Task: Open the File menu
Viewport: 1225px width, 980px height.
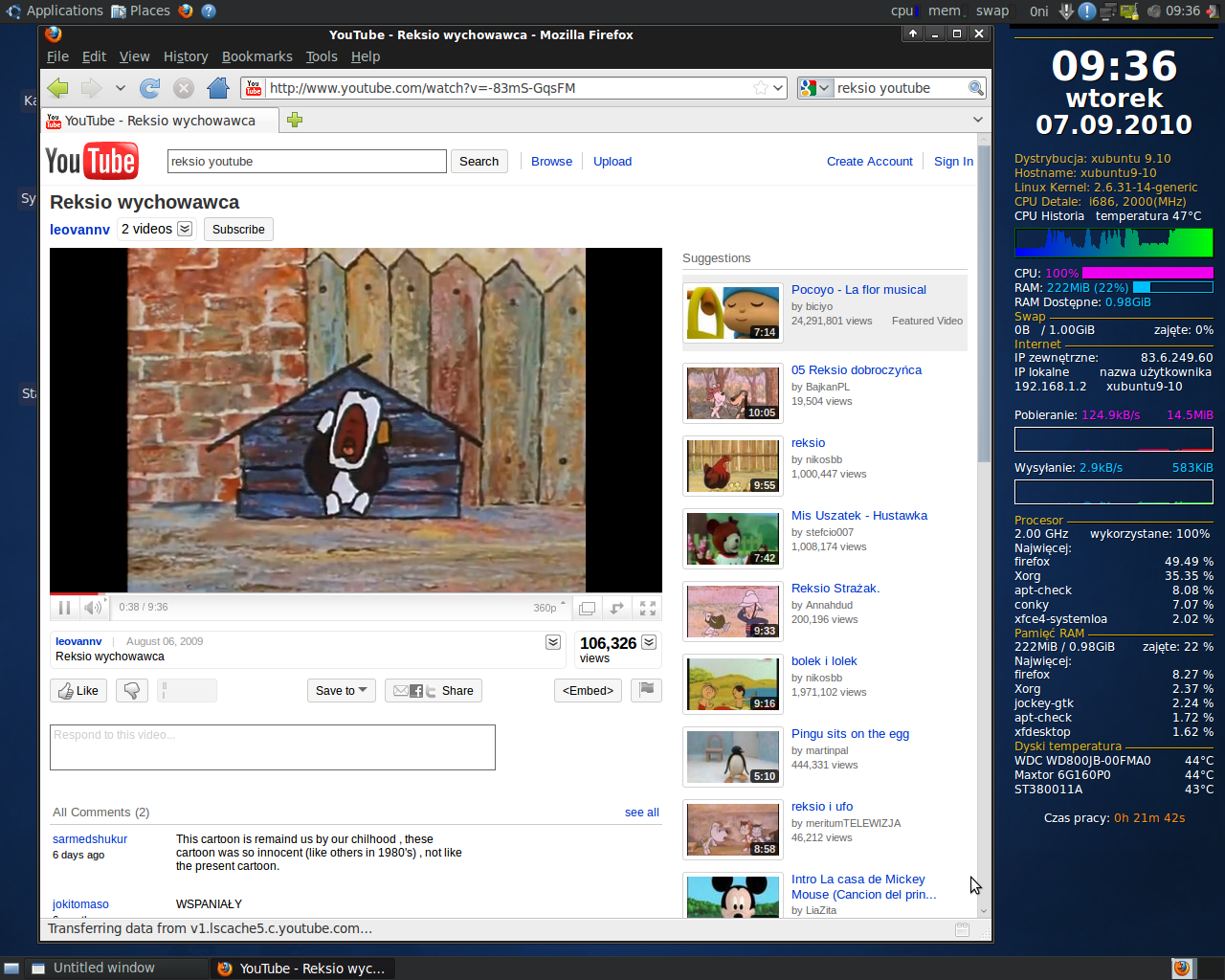Action: (57, 56)
